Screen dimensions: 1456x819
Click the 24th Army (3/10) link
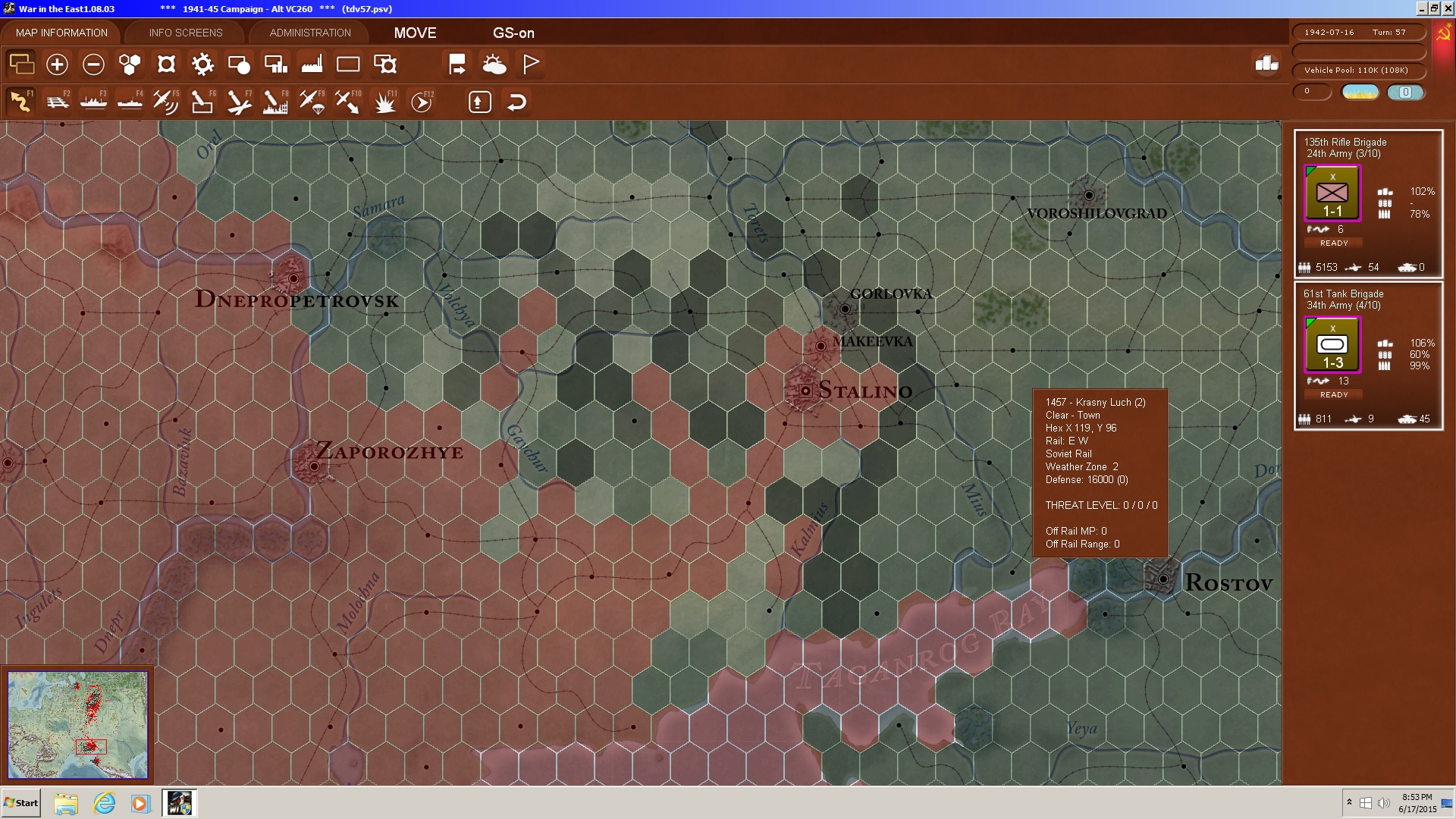point(1343,154)
